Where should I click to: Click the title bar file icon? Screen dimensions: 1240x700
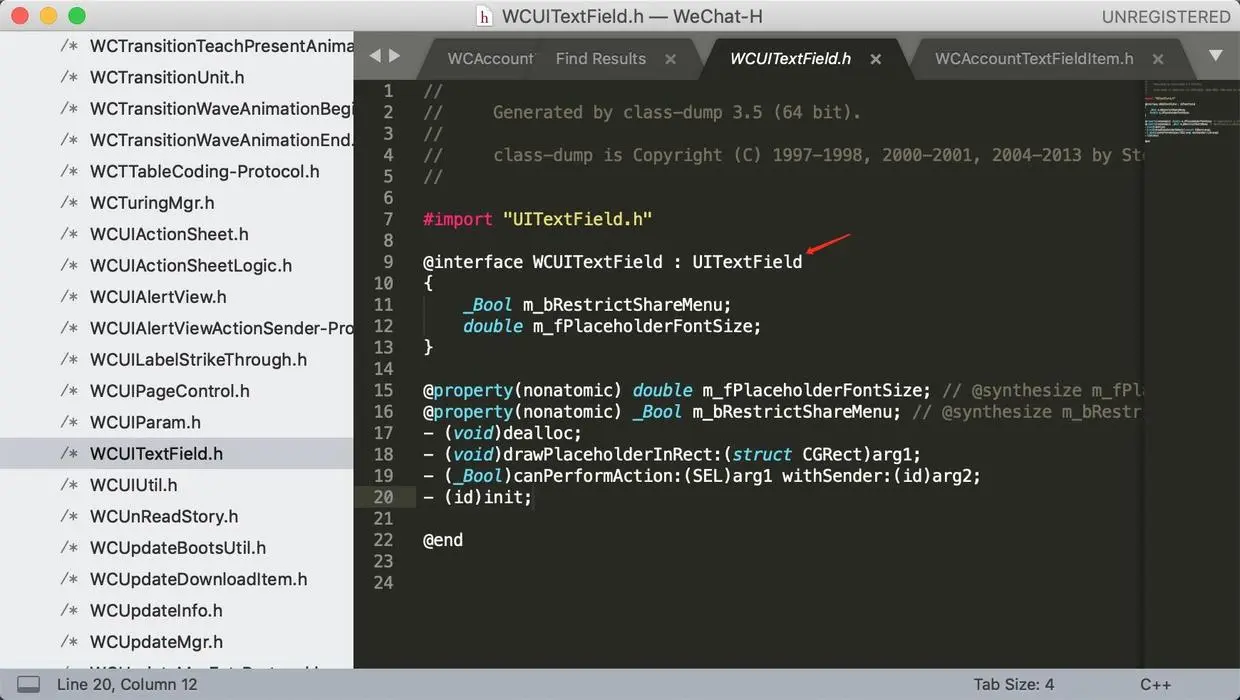tap(485, 16)
